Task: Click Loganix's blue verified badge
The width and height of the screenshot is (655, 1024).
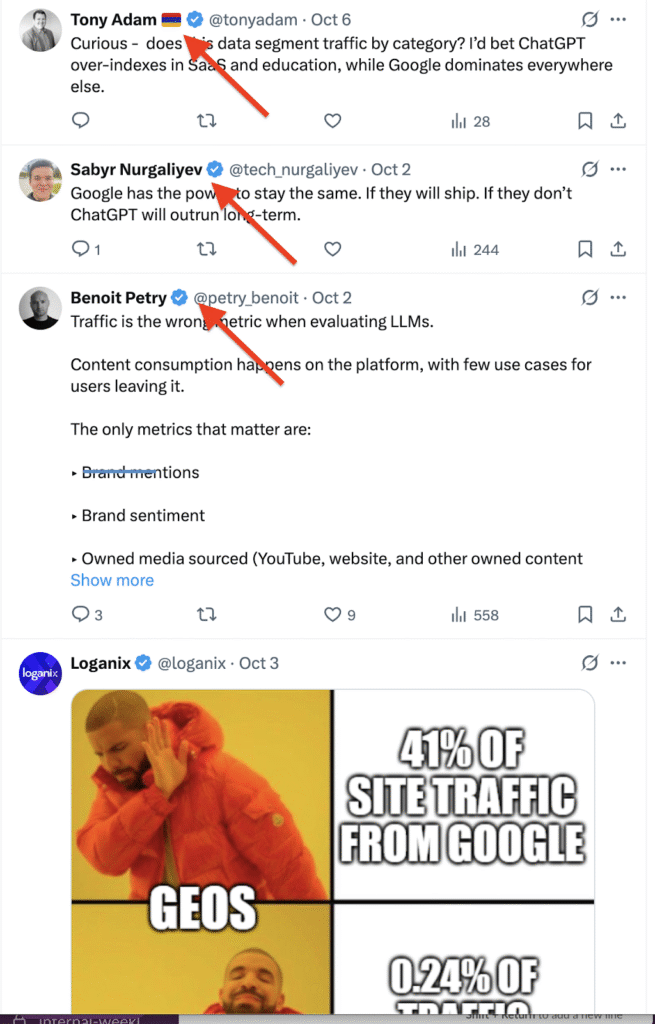Action: tap(142, 662)
